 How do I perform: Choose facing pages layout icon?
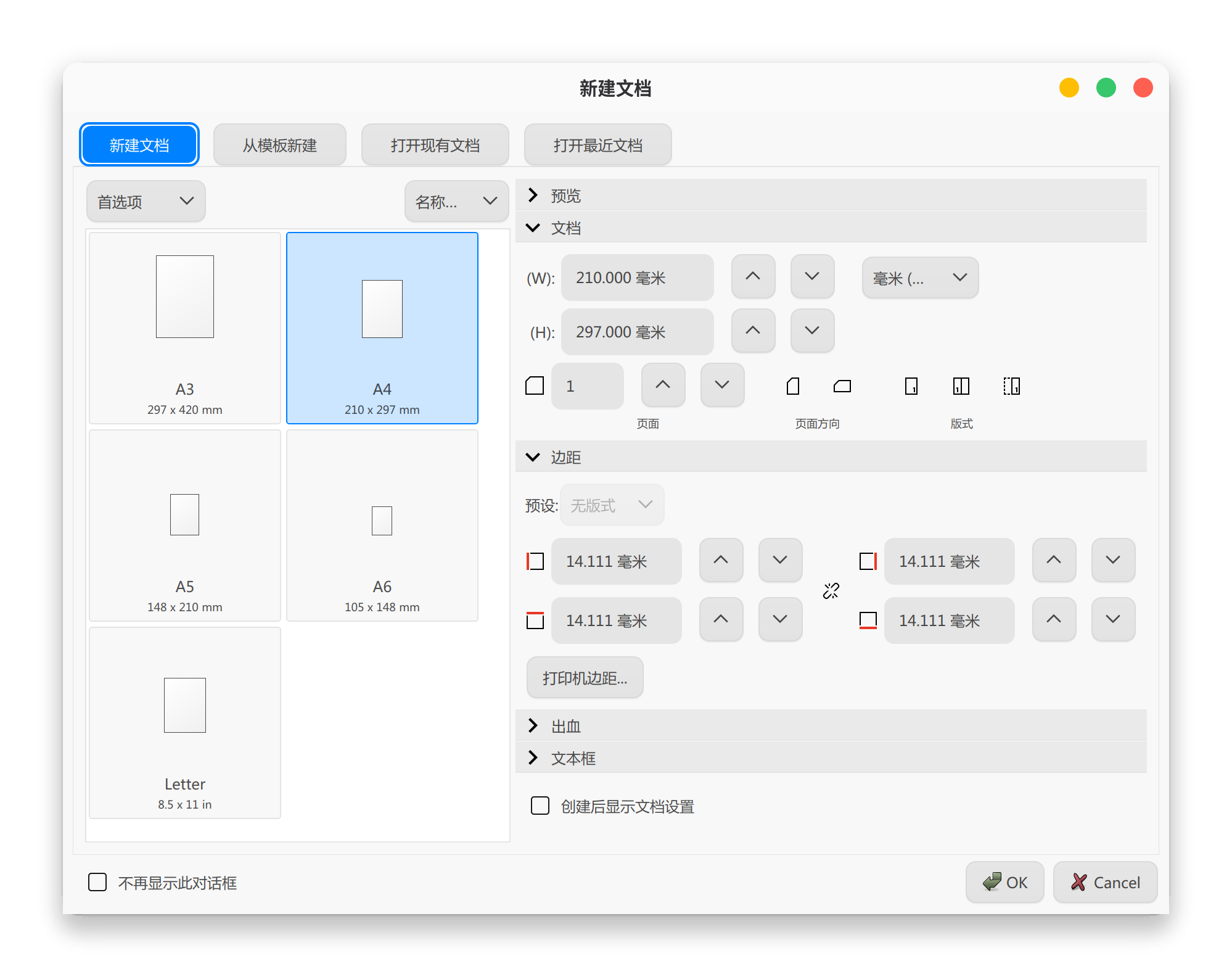coord(961,386)
